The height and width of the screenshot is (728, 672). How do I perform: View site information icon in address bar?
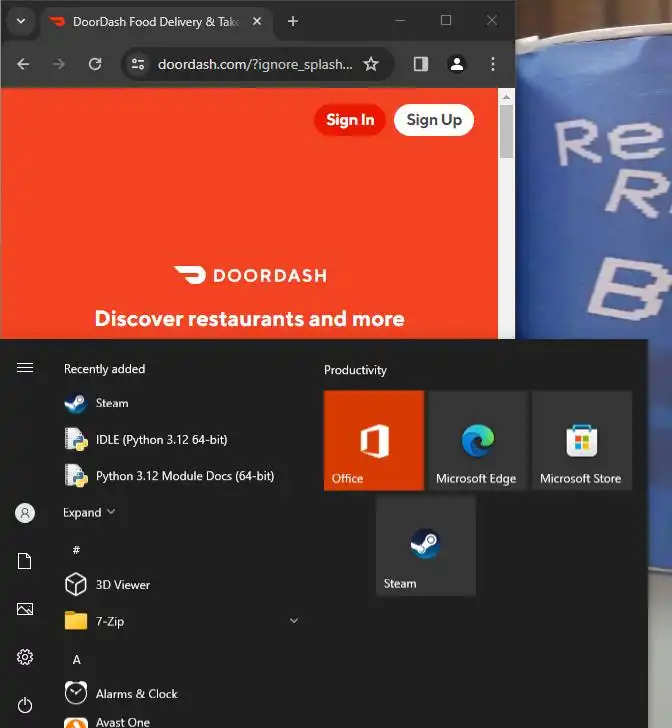(x=138, y=64)
